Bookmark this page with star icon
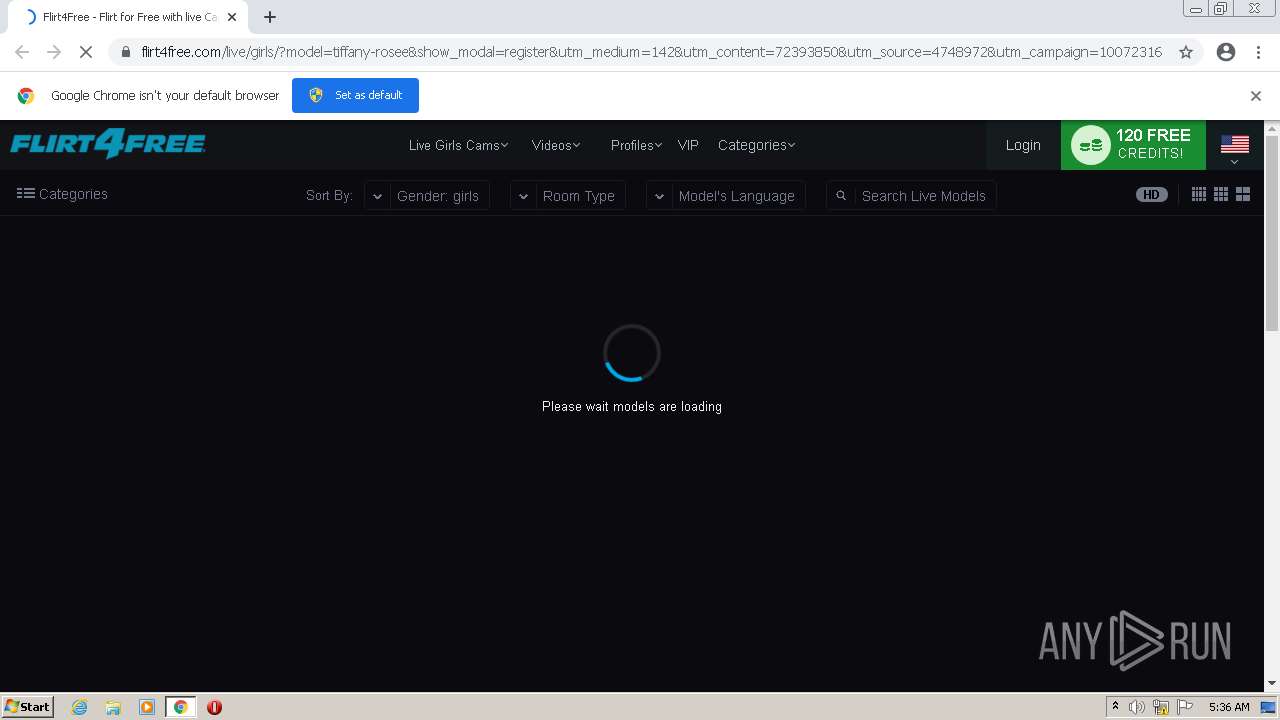 1186,52
